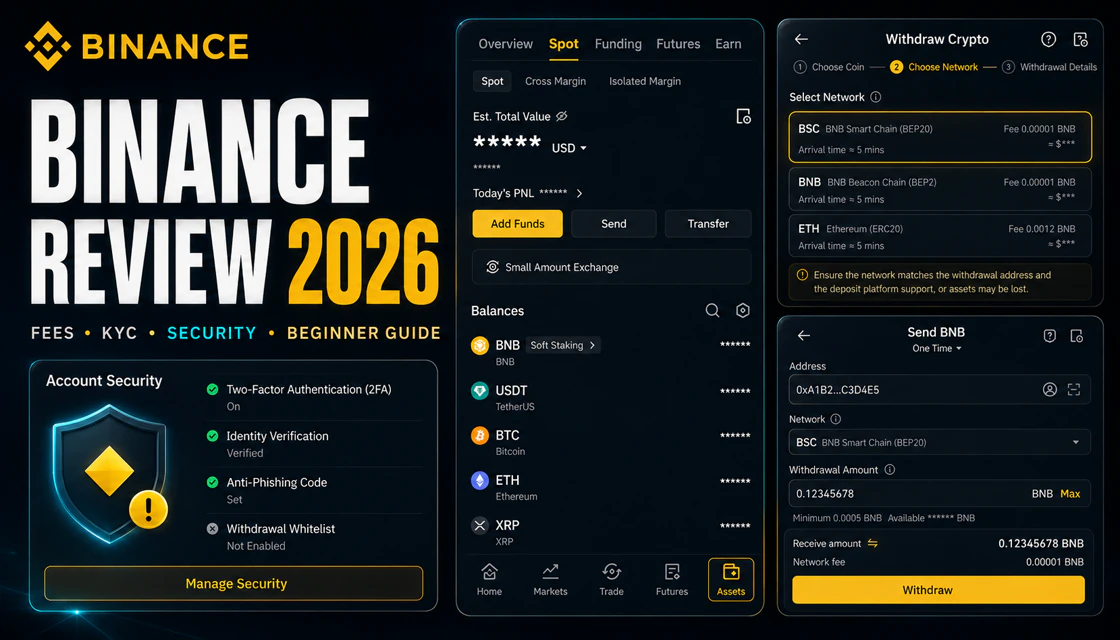The height and width of the screenshot is (640, 1120).
Task: Click info icon next to Withdrawal Amount
Action: point(889,470)
